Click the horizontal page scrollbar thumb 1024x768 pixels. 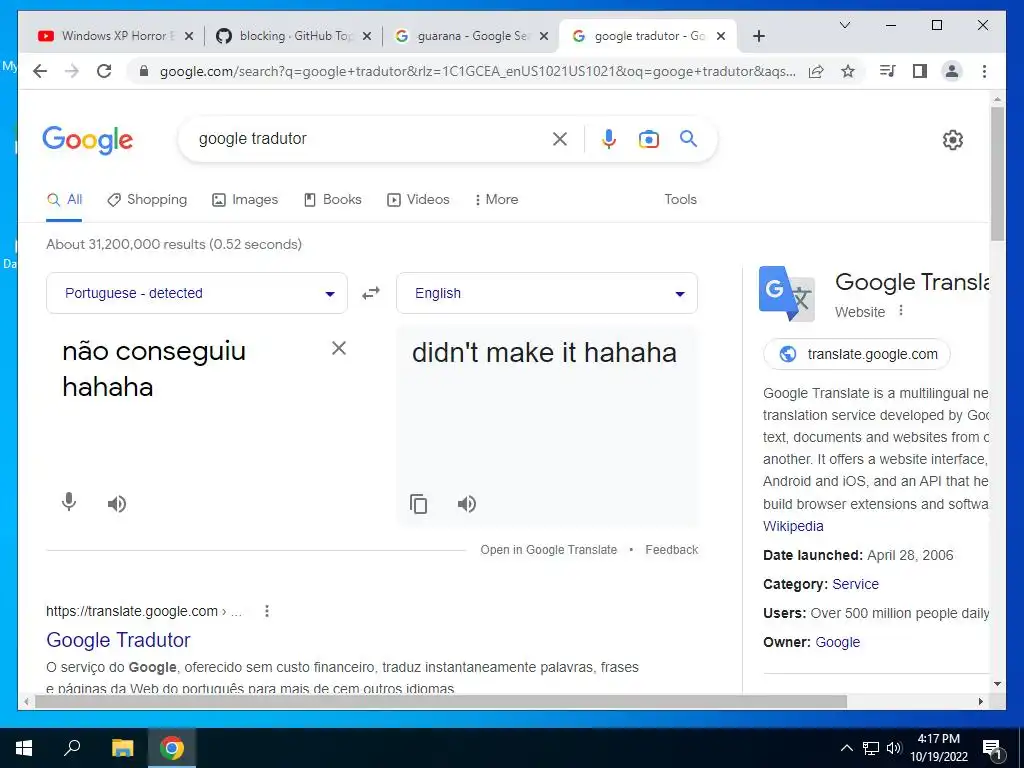(x=441, y=702)
